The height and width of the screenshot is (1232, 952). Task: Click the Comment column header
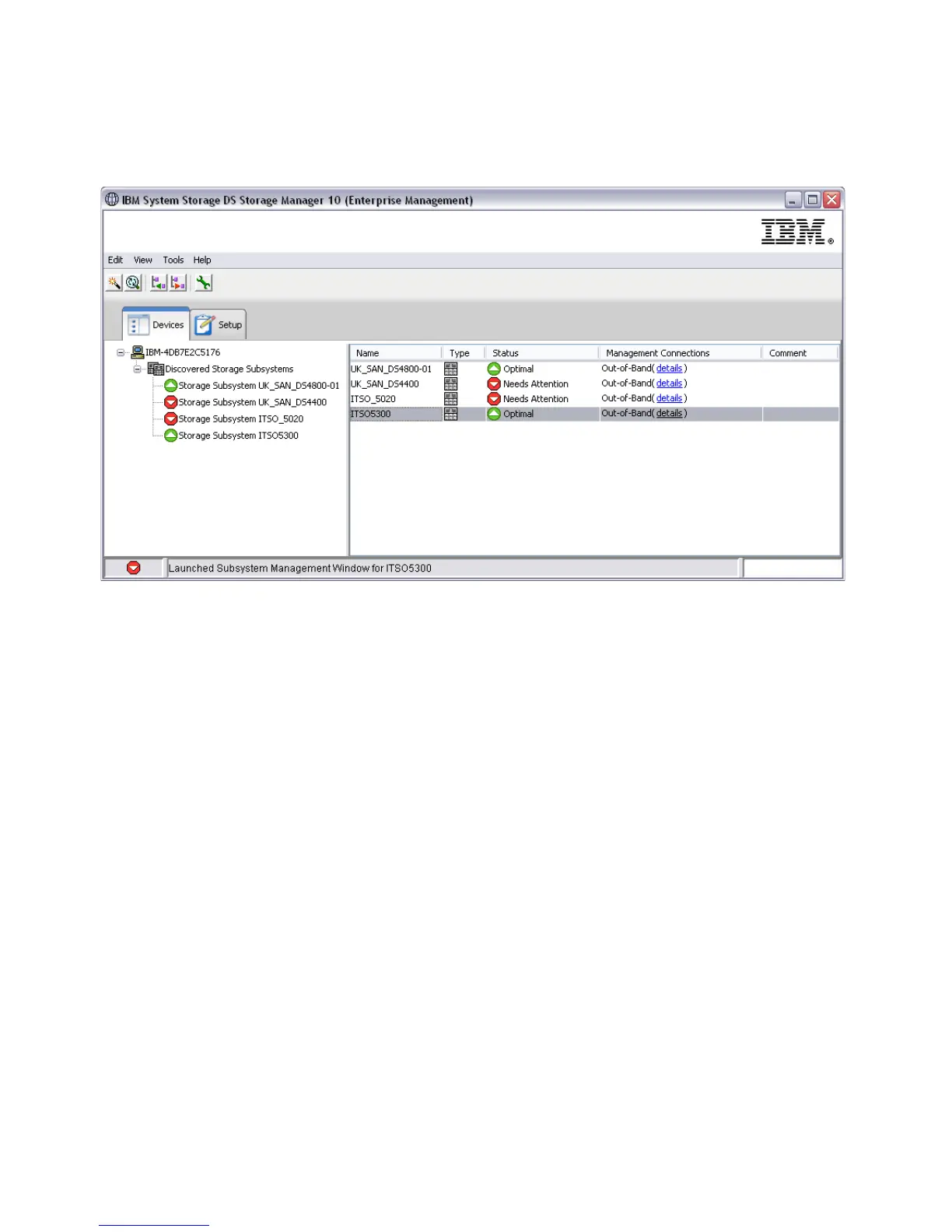click(x=800, y=353)
